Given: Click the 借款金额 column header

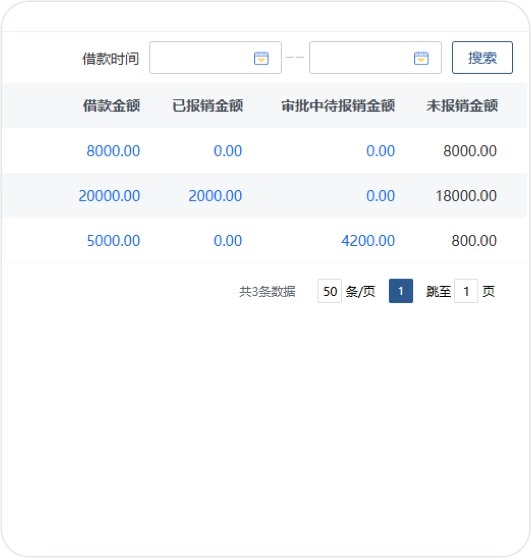Looking at the screenshot, I should point(111,106).
